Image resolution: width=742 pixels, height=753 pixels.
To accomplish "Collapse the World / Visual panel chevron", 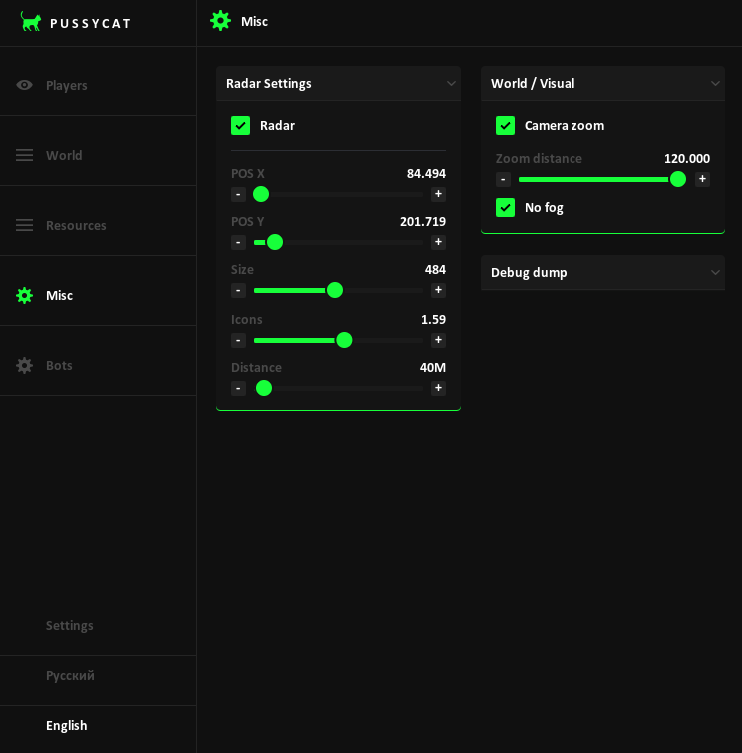I will tap(715, 84).
